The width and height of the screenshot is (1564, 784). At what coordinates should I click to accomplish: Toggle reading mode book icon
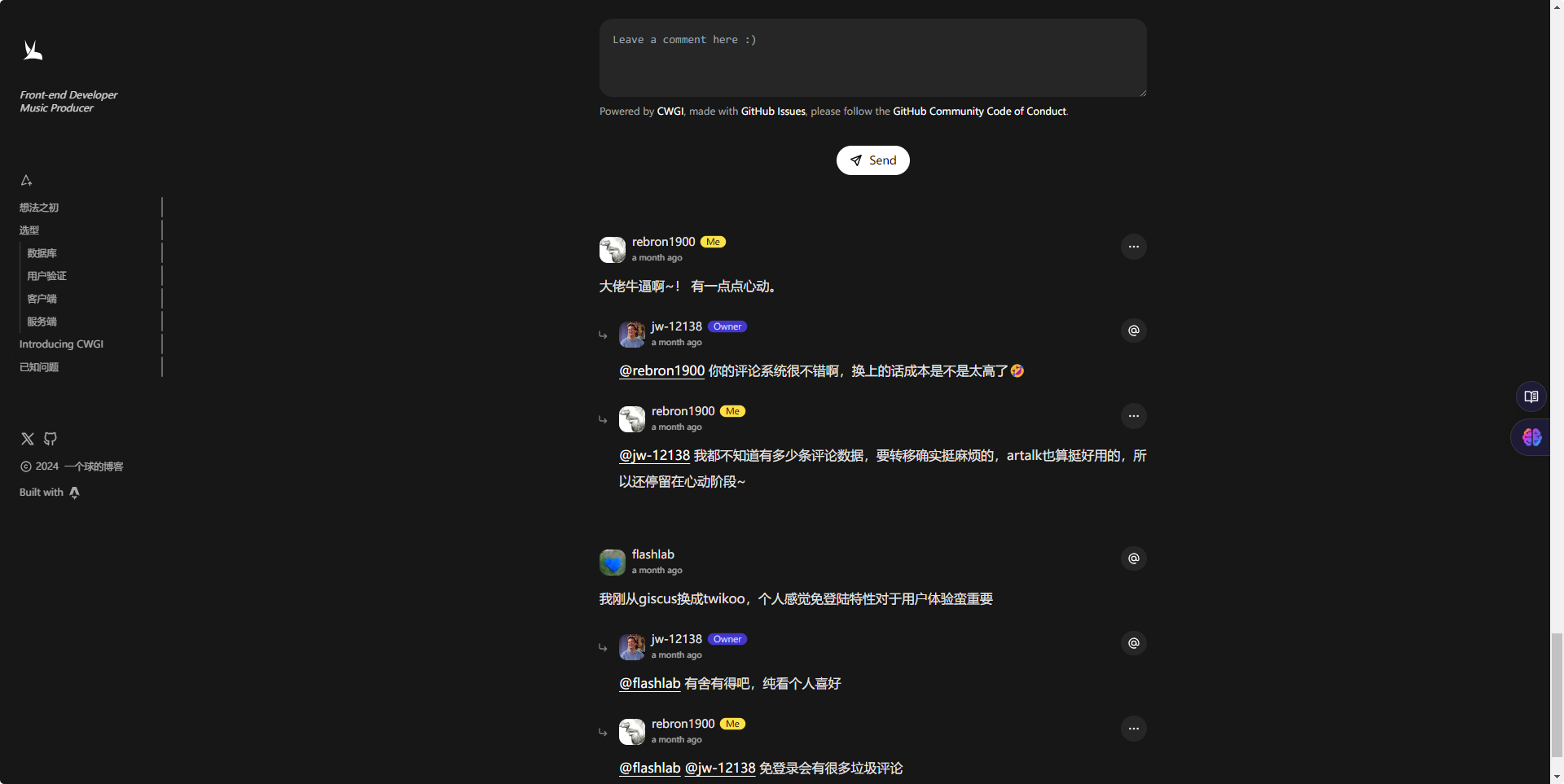click(x=1531, y=396)
